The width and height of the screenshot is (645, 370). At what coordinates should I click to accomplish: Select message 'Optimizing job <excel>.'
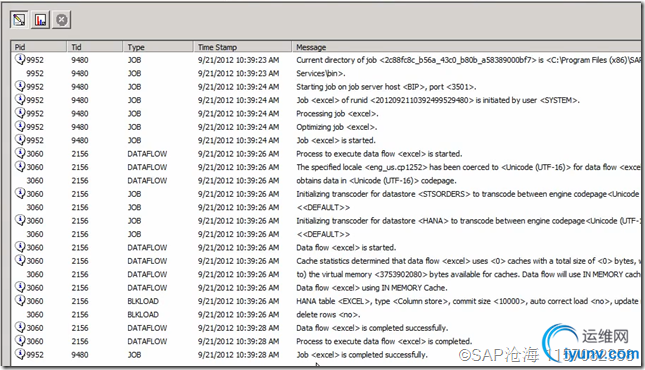click(336, 127)
